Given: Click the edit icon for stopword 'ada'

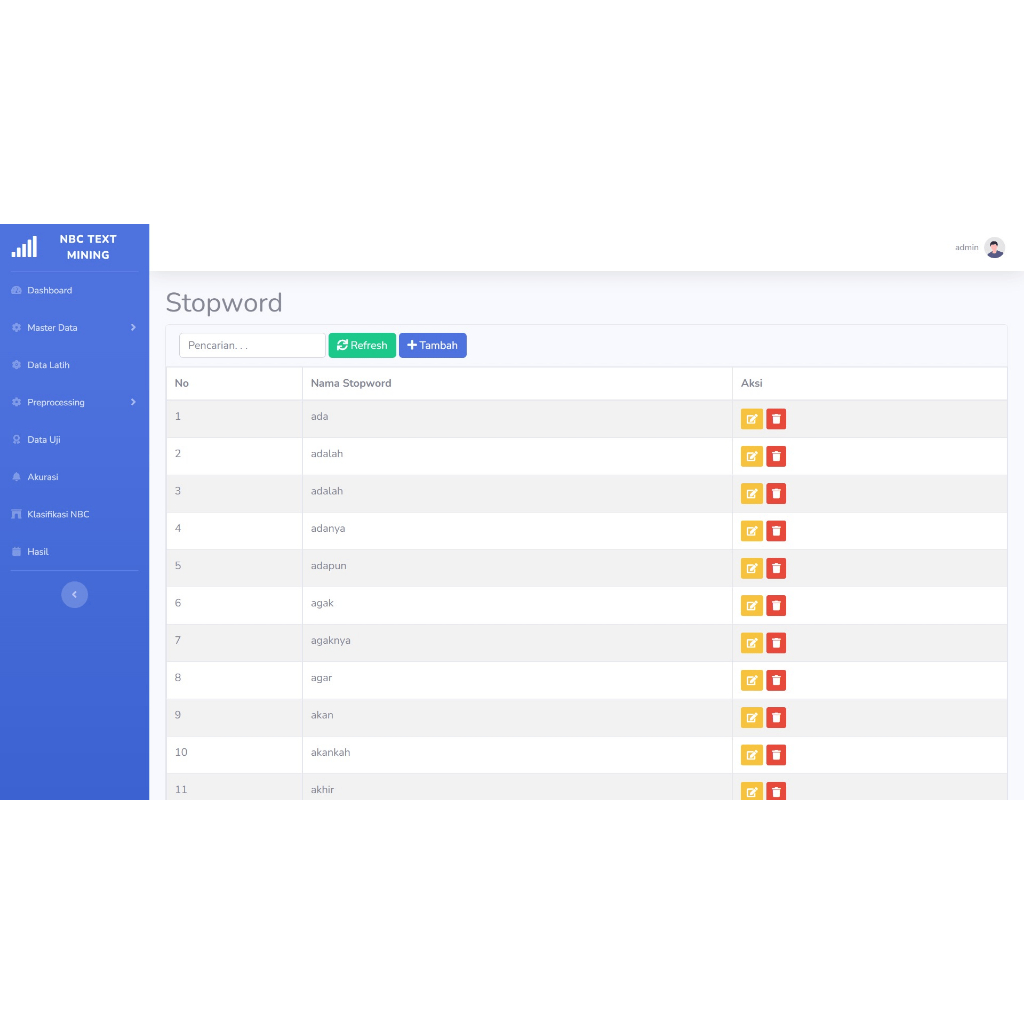Looking at the screenshot, I should click(x=751, y=419).
